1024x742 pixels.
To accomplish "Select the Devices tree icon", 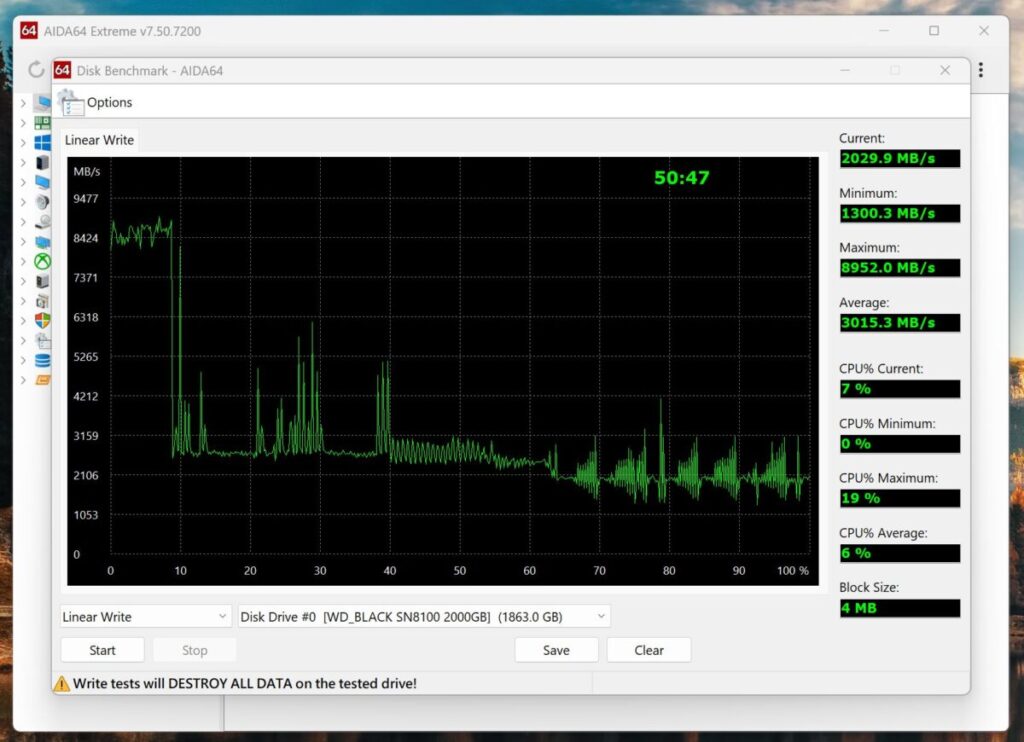I will coord(42,281).
